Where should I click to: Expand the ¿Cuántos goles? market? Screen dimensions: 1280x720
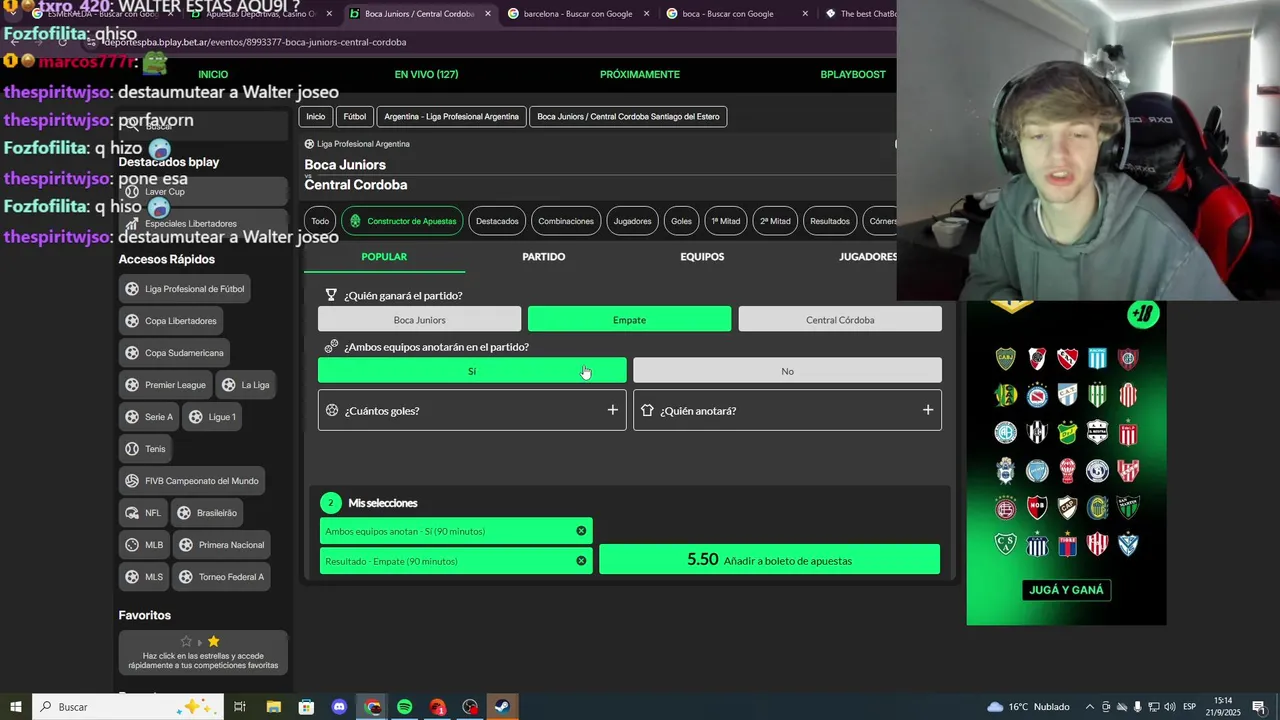(x=472, y=410)
